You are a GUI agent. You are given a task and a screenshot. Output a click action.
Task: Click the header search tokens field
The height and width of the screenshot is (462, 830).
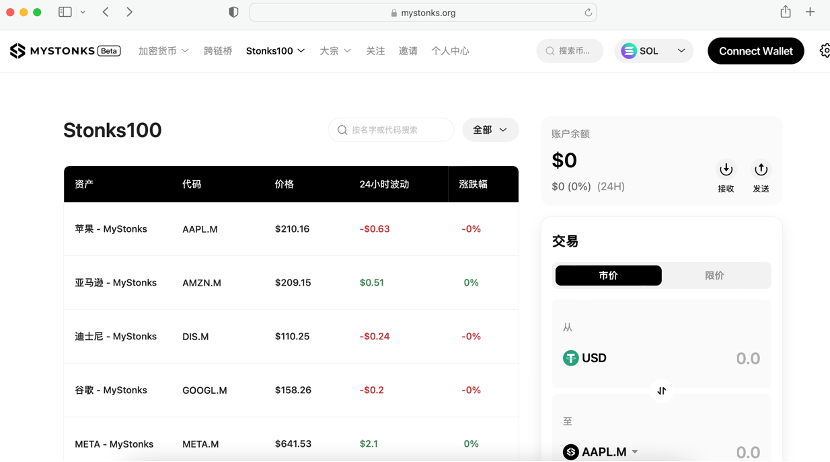[570, 51]
